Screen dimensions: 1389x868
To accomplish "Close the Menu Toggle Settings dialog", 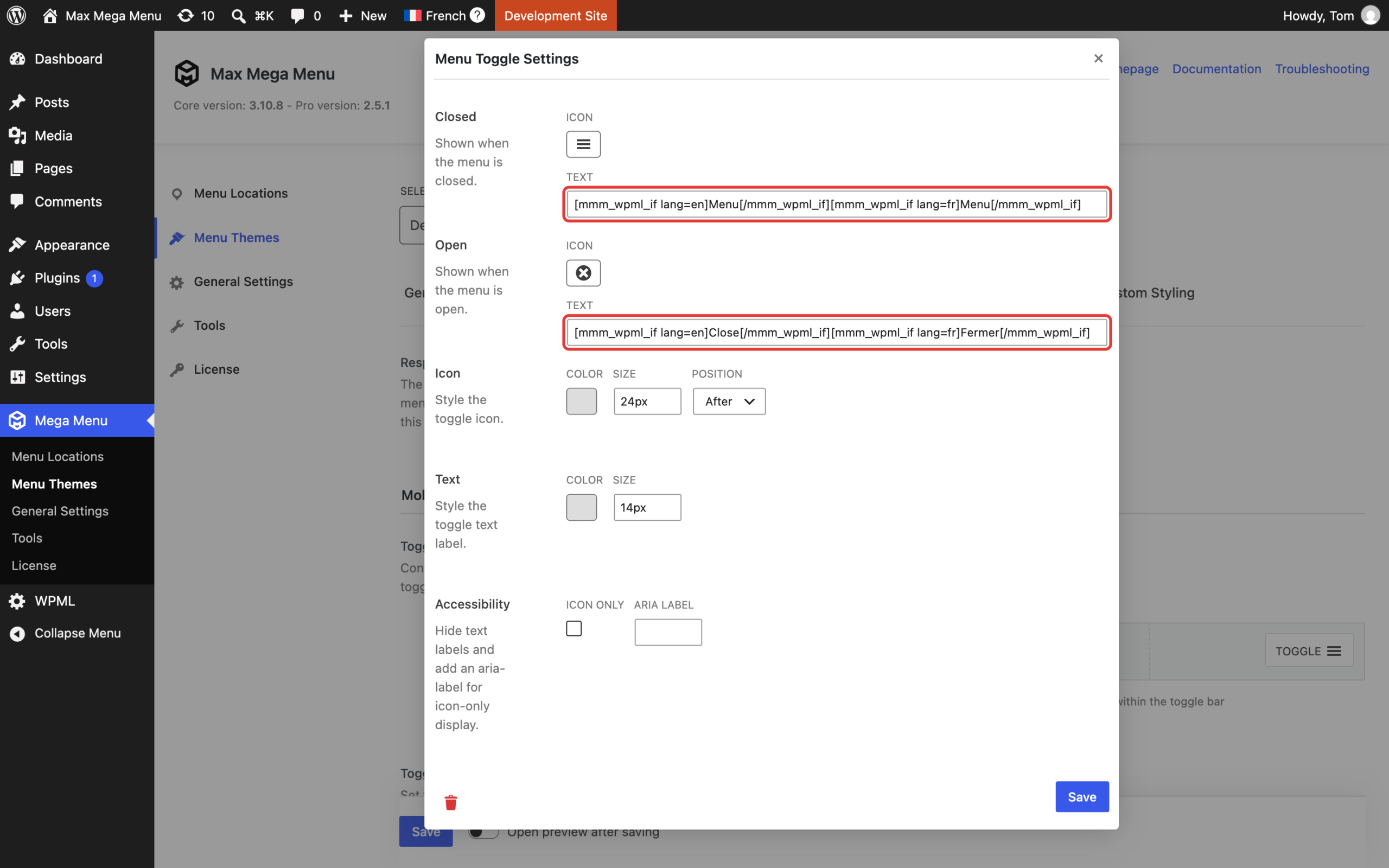I will coord(1098,59).
